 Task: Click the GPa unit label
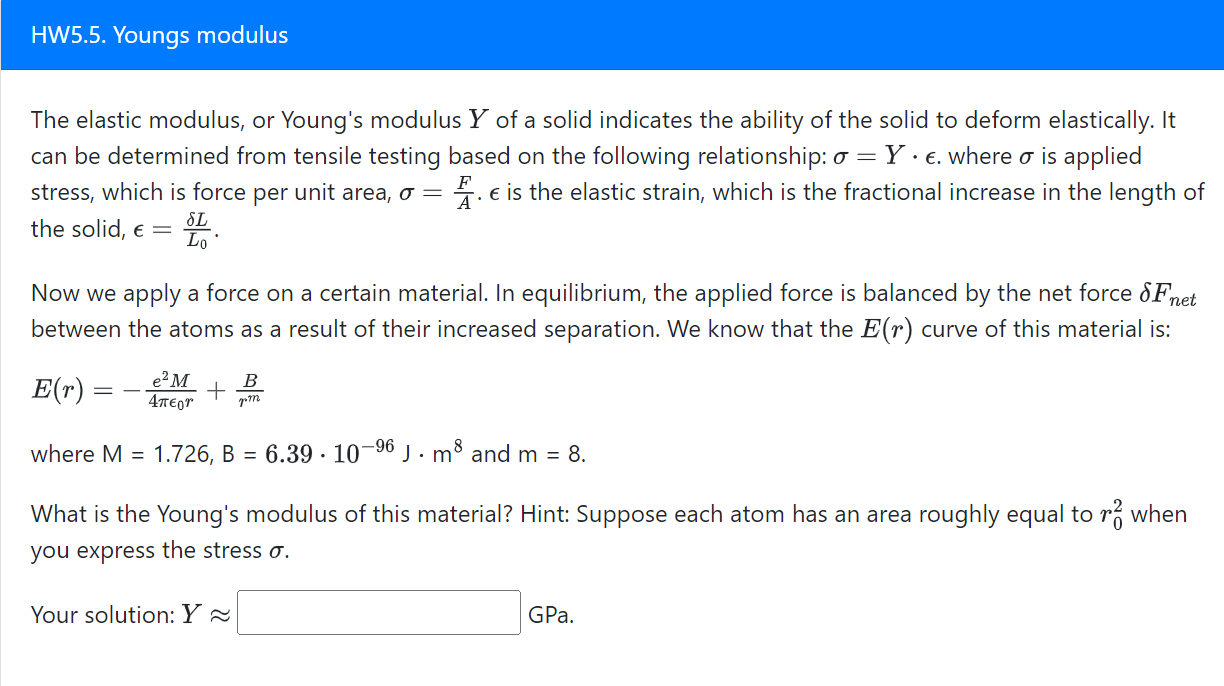(x=551, y=614)
